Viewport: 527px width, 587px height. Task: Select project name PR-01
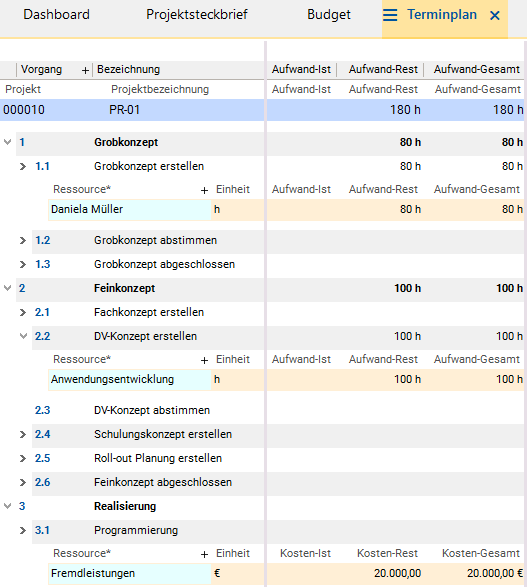click(124, 110)
